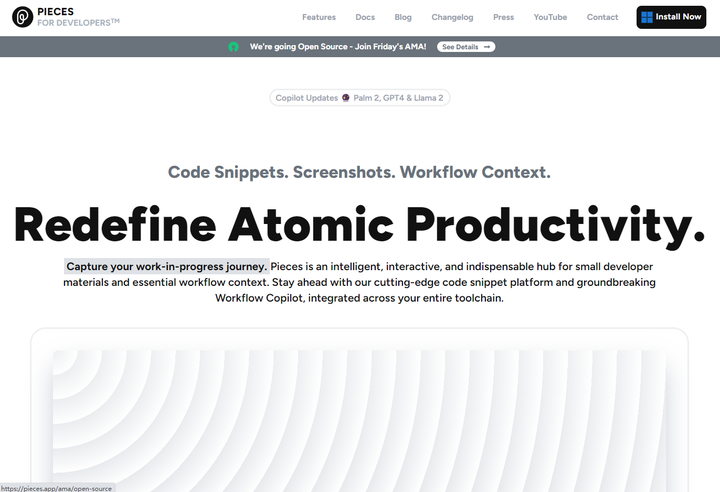Image resolution: width=720 pixels, height=492 pixels.
Task: Open the Docs page
Action: point(365,17)
